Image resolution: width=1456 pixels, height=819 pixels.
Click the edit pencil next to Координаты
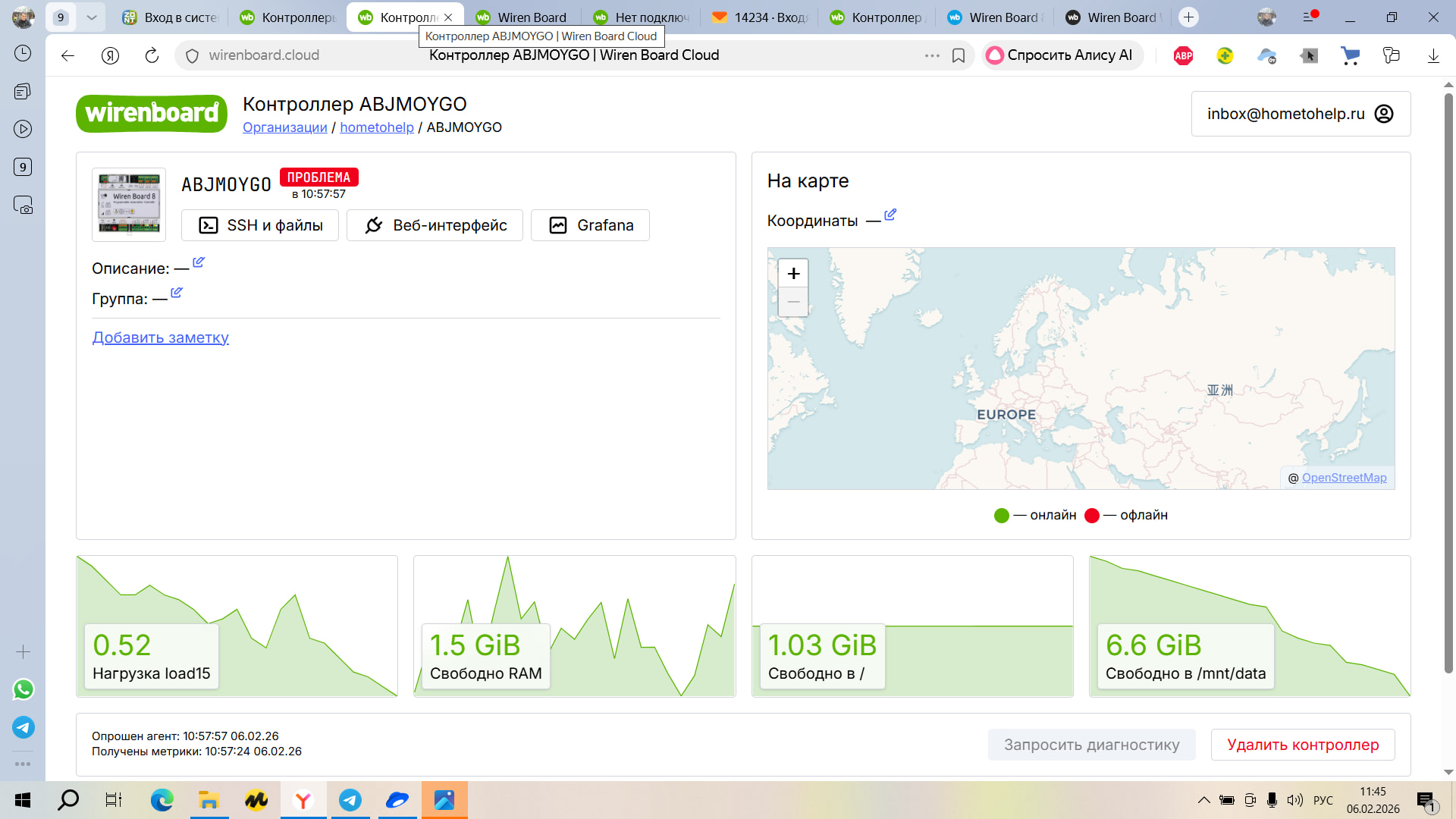890,215
